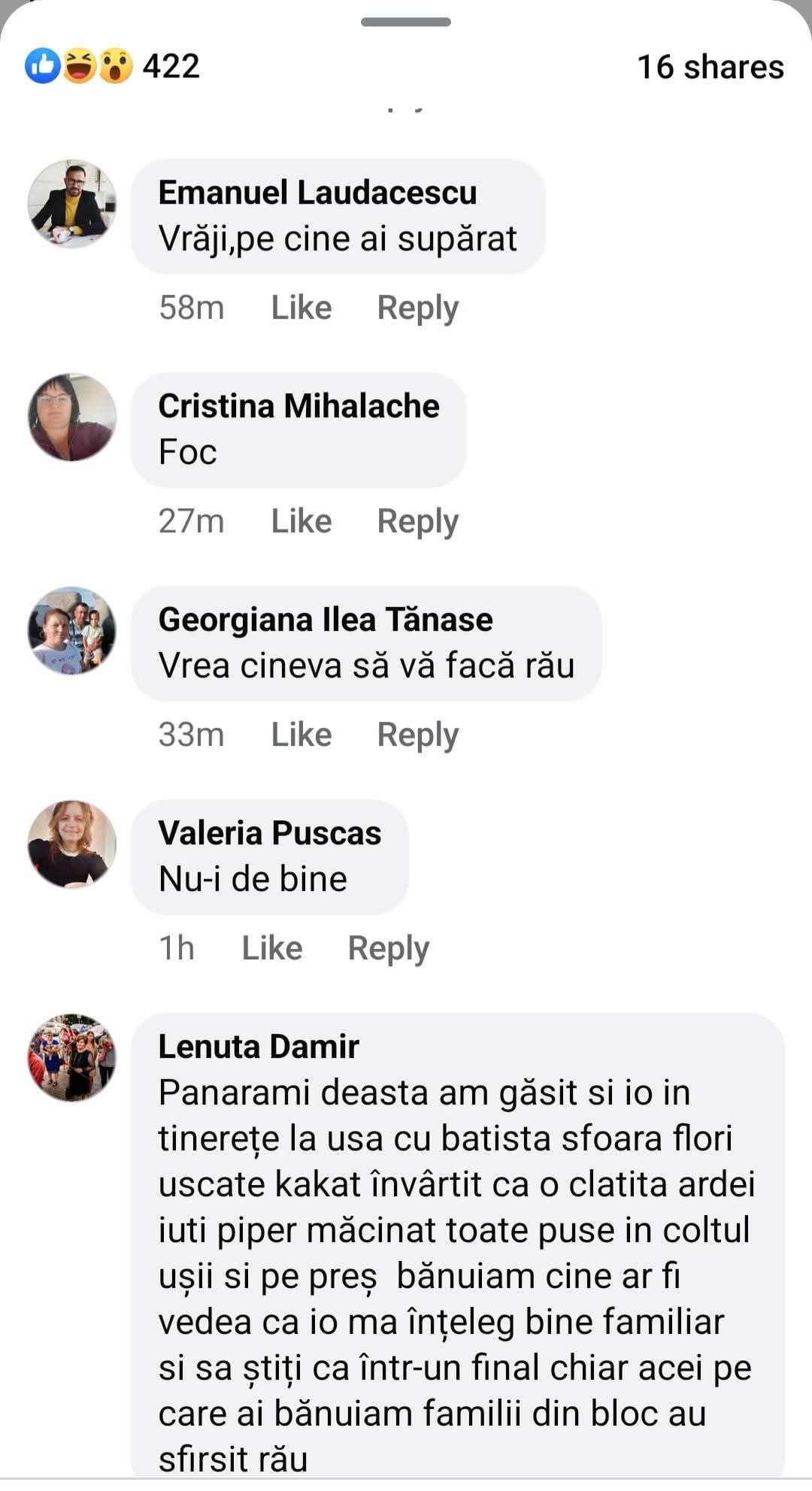This screenshot has width=812, height=1491.
Task: Open Emanuel Laudacescu's profile picture
Action: pyautogui.click(x=72, y=203)
